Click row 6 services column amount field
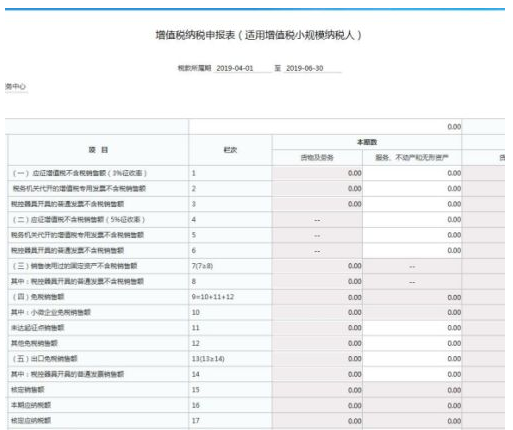The height and width of the screenshot is (430, 513). coord(412,250)
